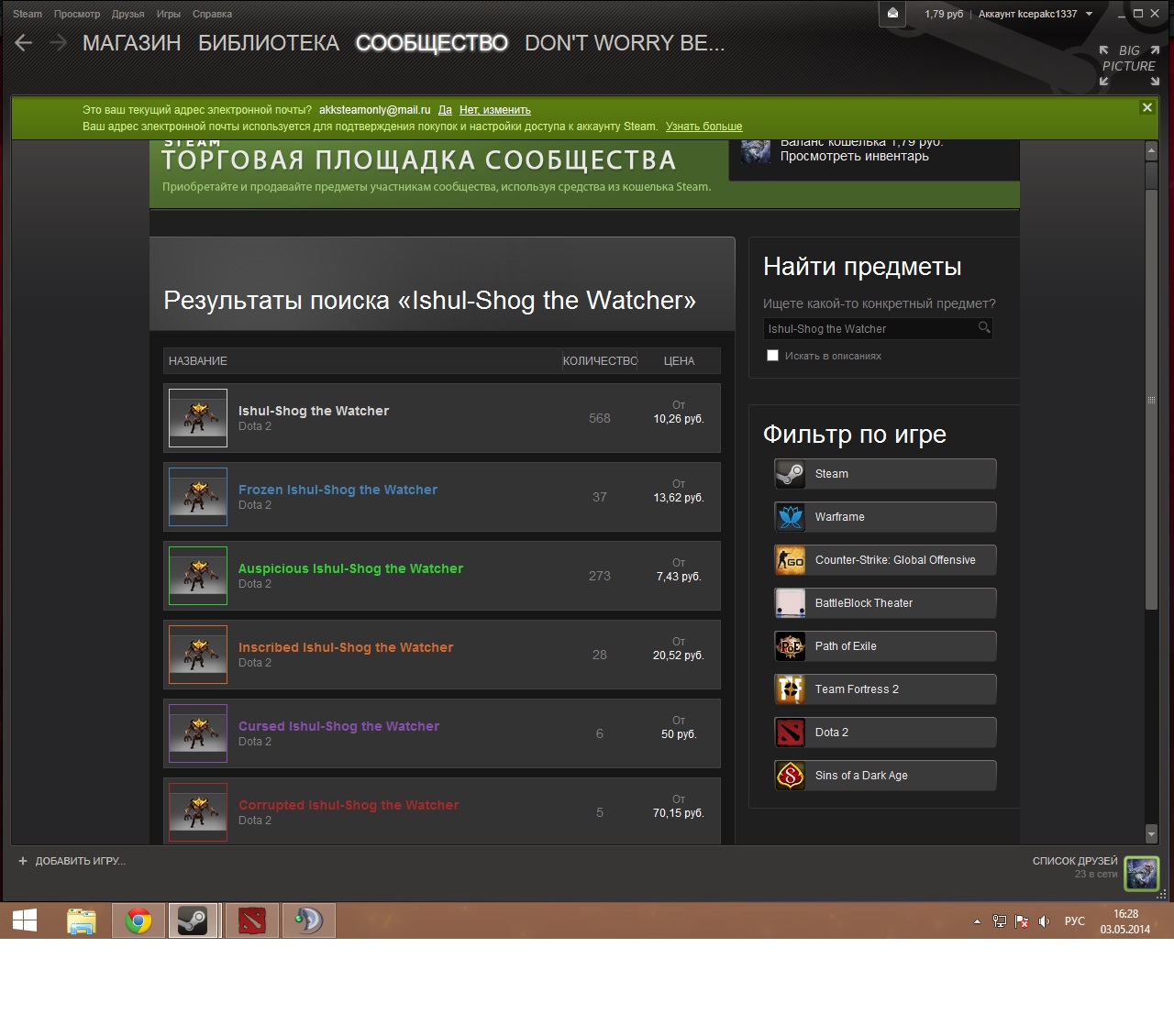Image resolution: width=1174 pixels, height=1036 pixels.
Task: Open the friends list avatar icon
Action: point(1142,873)
